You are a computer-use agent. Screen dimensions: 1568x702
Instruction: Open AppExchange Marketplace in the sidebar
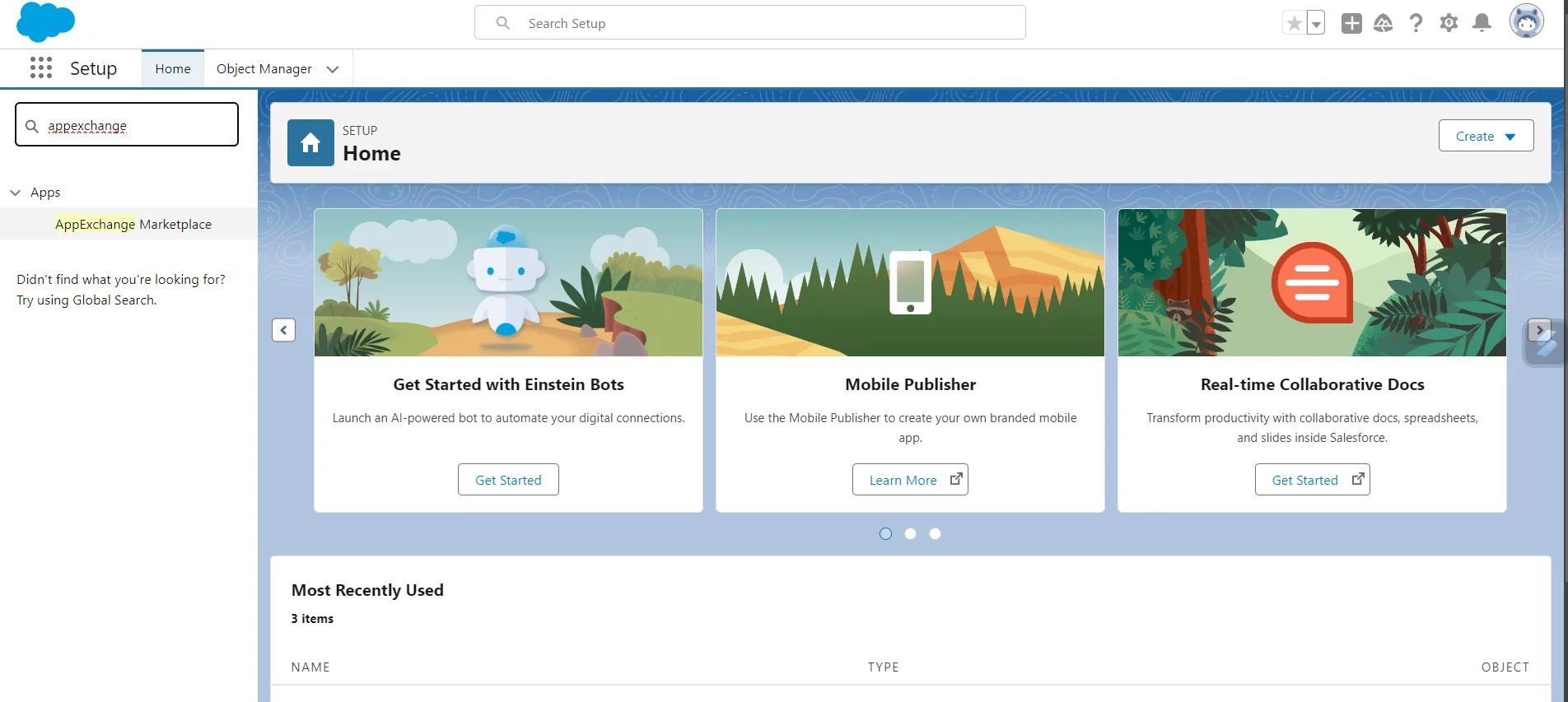(133, 224)
